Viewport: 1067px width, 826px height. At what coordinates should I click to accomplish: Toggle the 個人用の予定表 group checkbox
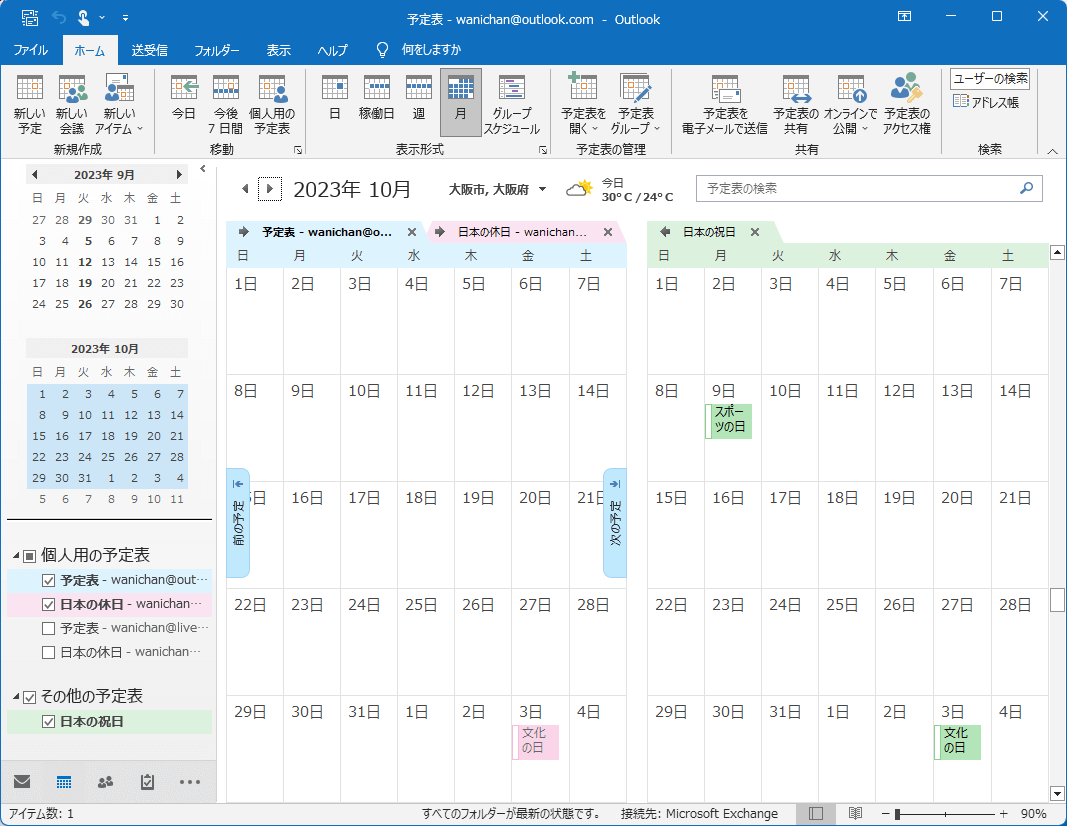pos(29,557)
